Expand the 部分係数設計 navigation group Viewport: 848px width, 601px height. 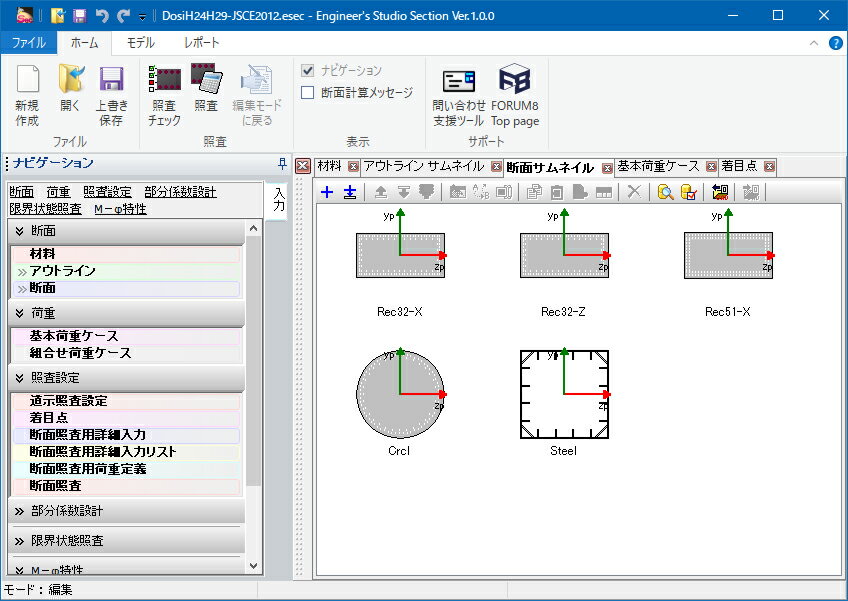[19, 511]
